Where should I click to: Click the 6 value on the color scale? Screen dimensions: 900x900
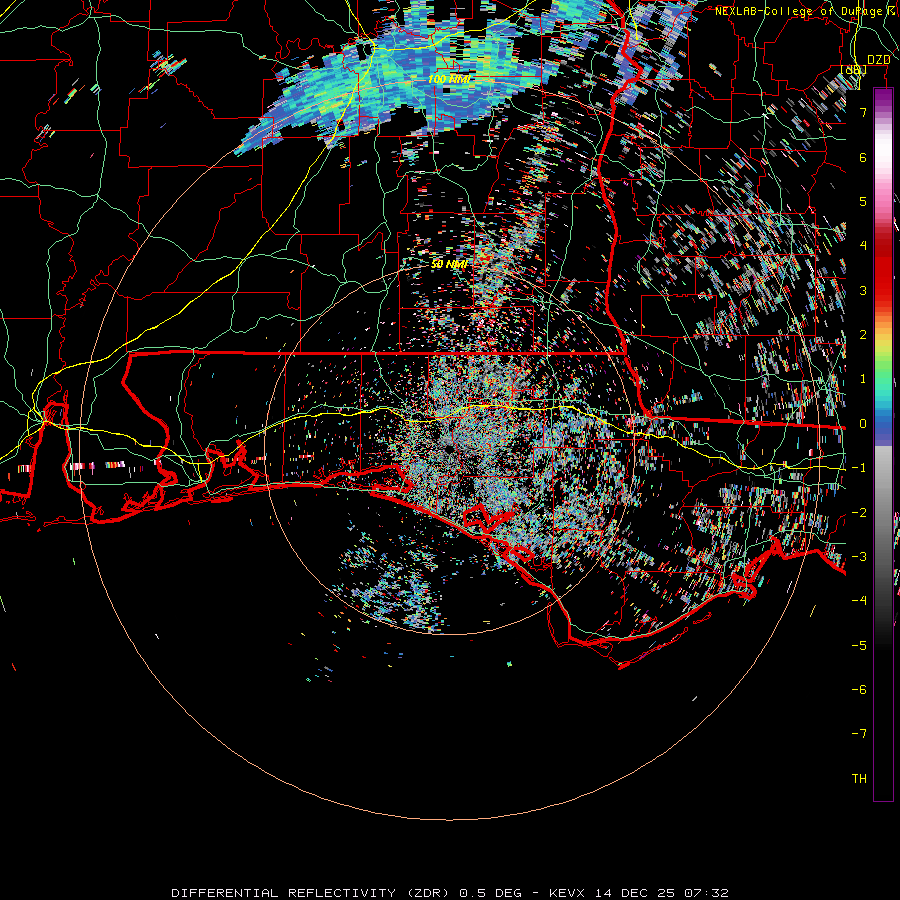tap(863, 157)
